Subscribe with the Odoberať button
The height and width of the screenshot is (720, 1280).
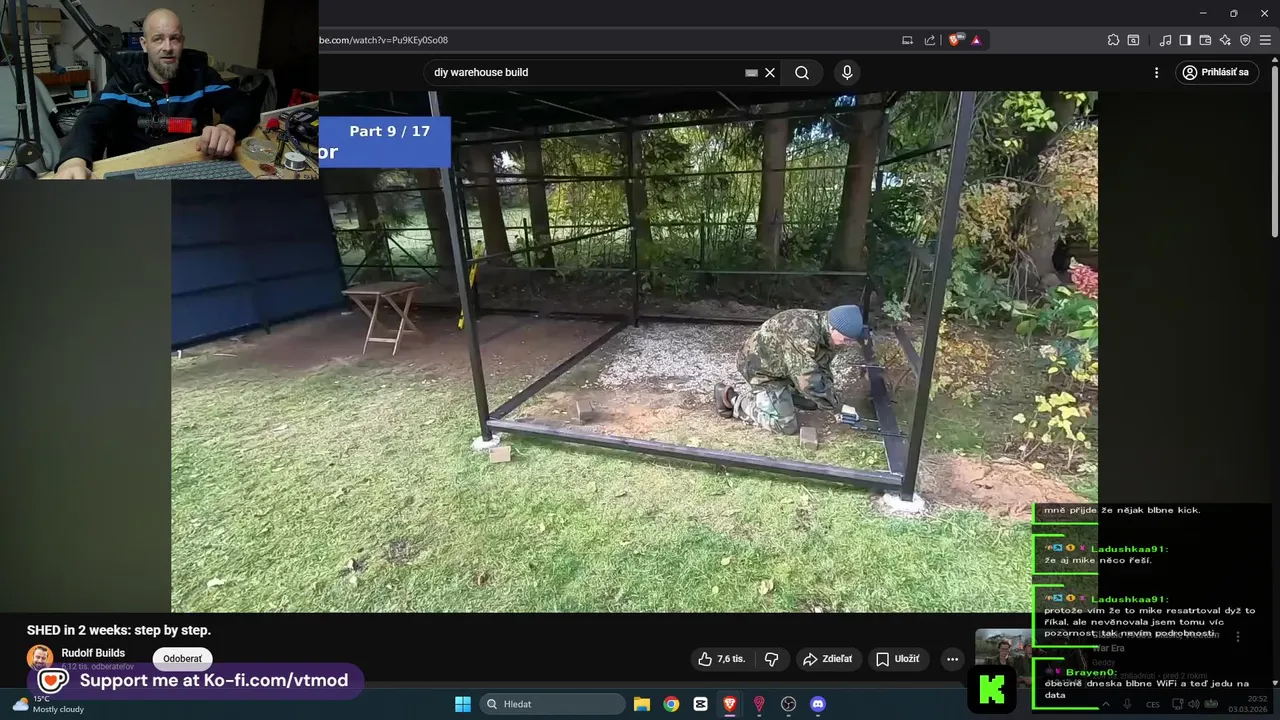(x=182, y=659)
